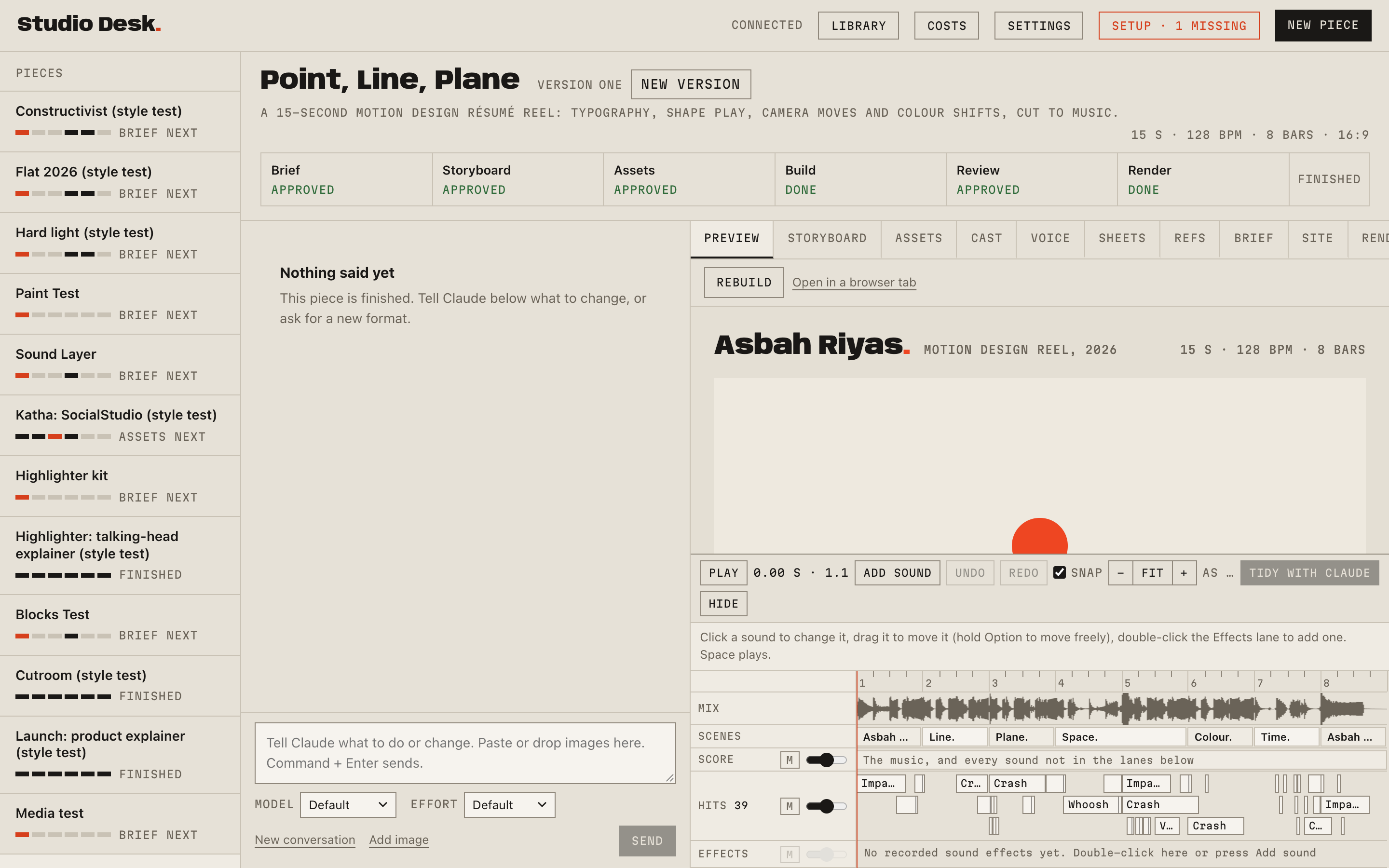Viewport: 1389px width, 868px height.
Task: Select the Storyboard stage step
Action: pos(517,179)
